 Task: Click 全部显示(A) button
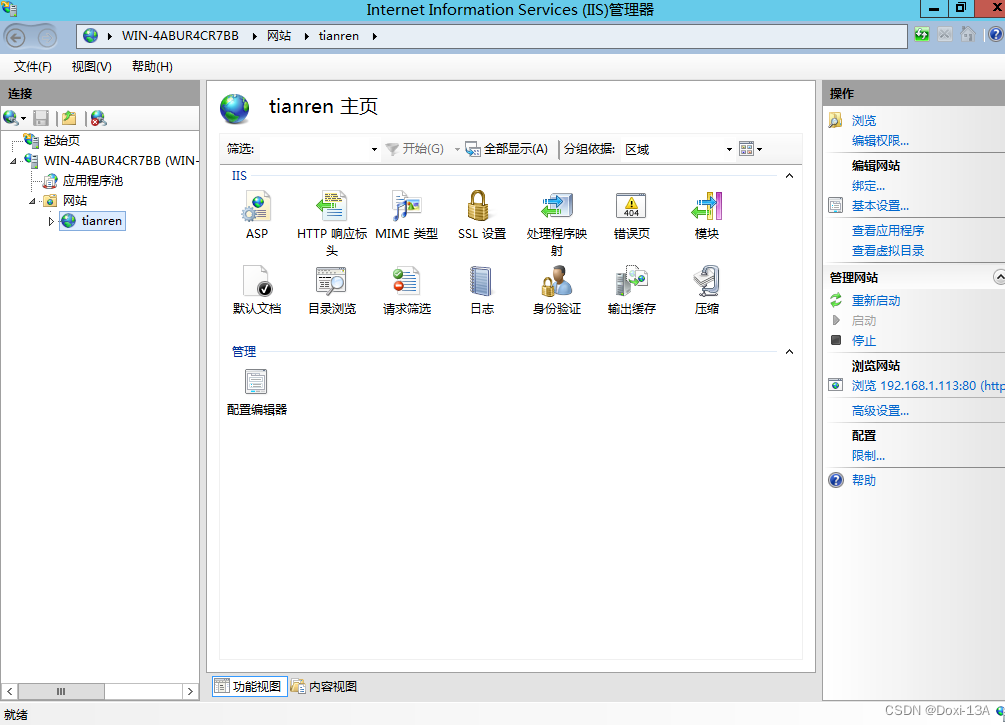(506, 149)
